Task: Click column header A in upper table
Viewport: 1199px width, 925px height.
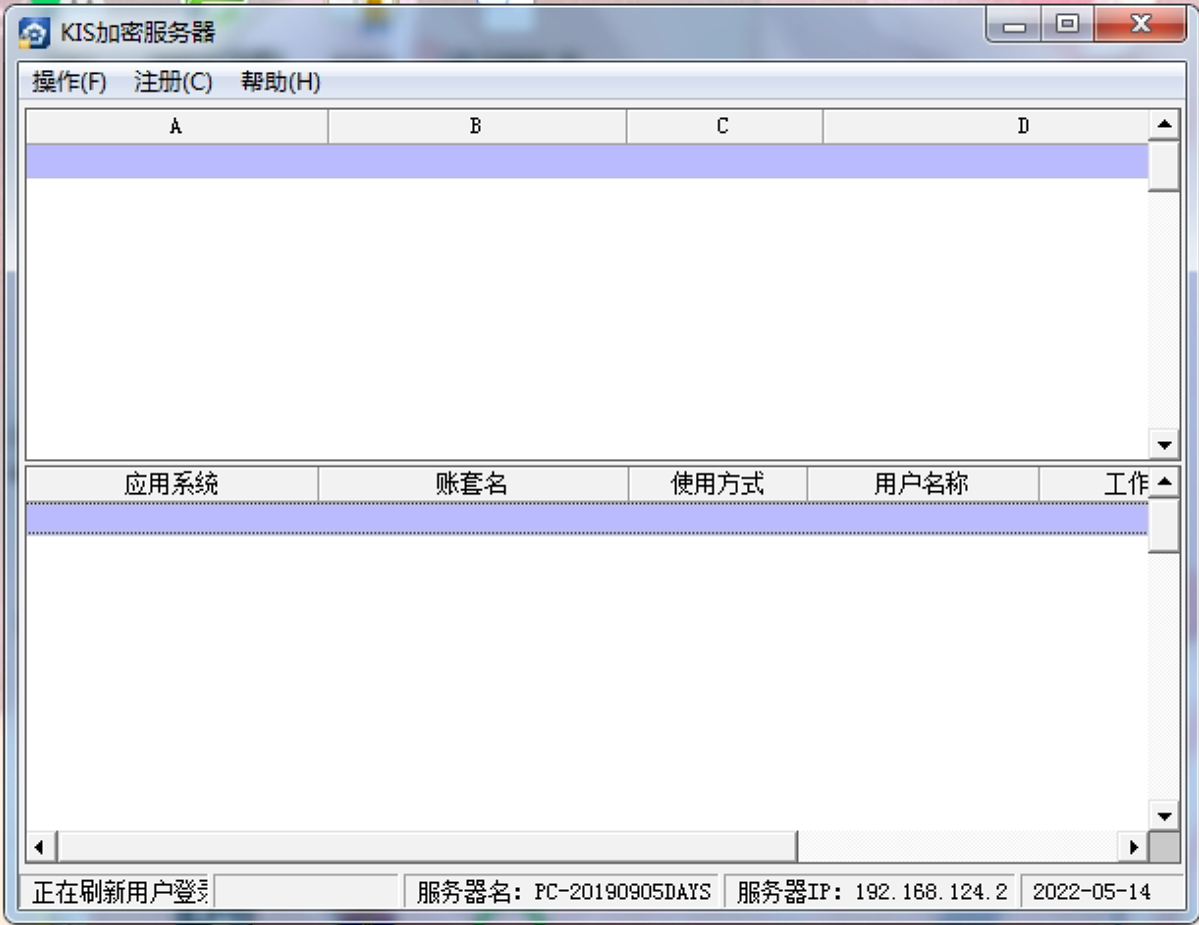Action: tap(176, 126)
